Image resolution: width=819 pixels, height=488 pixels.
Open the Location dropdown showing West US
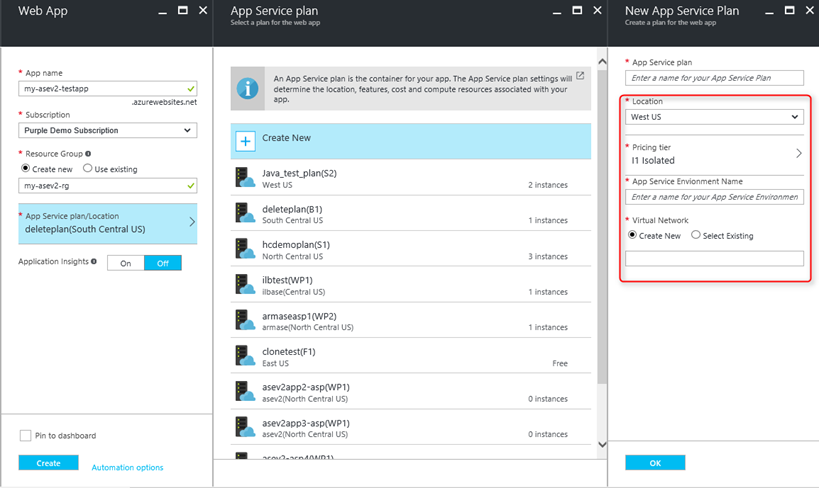pos(714,117)
